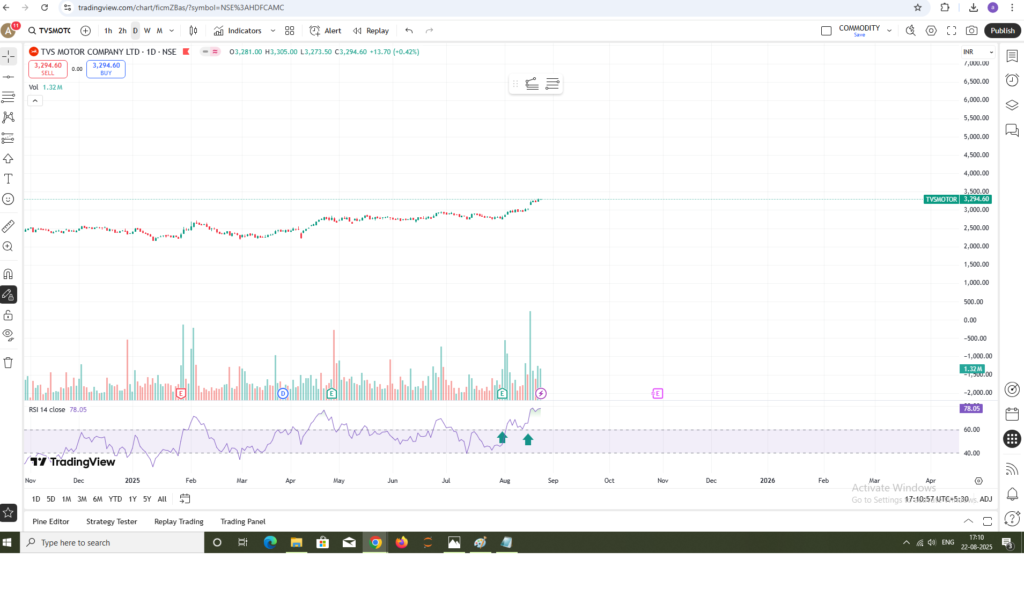
Task: Enter fullscreen mode
Action: click(952, 31)
